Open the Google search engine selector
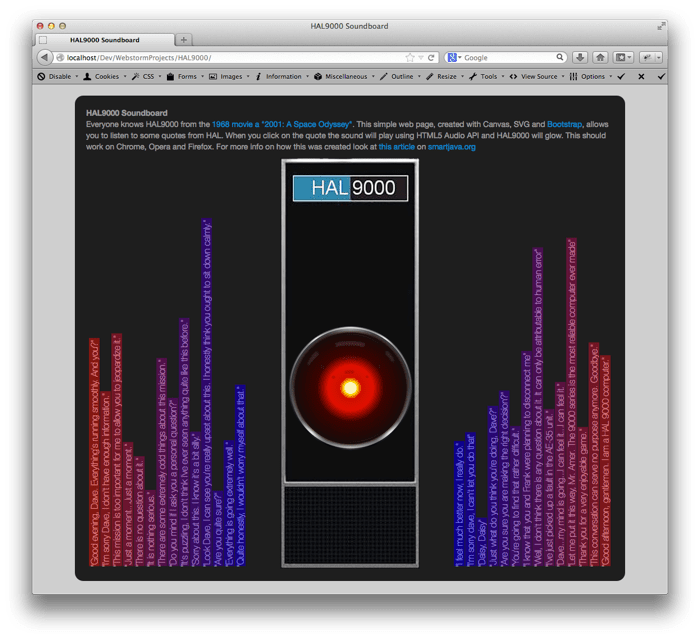The height and width of the screenshot is (639, 700). 454,57
